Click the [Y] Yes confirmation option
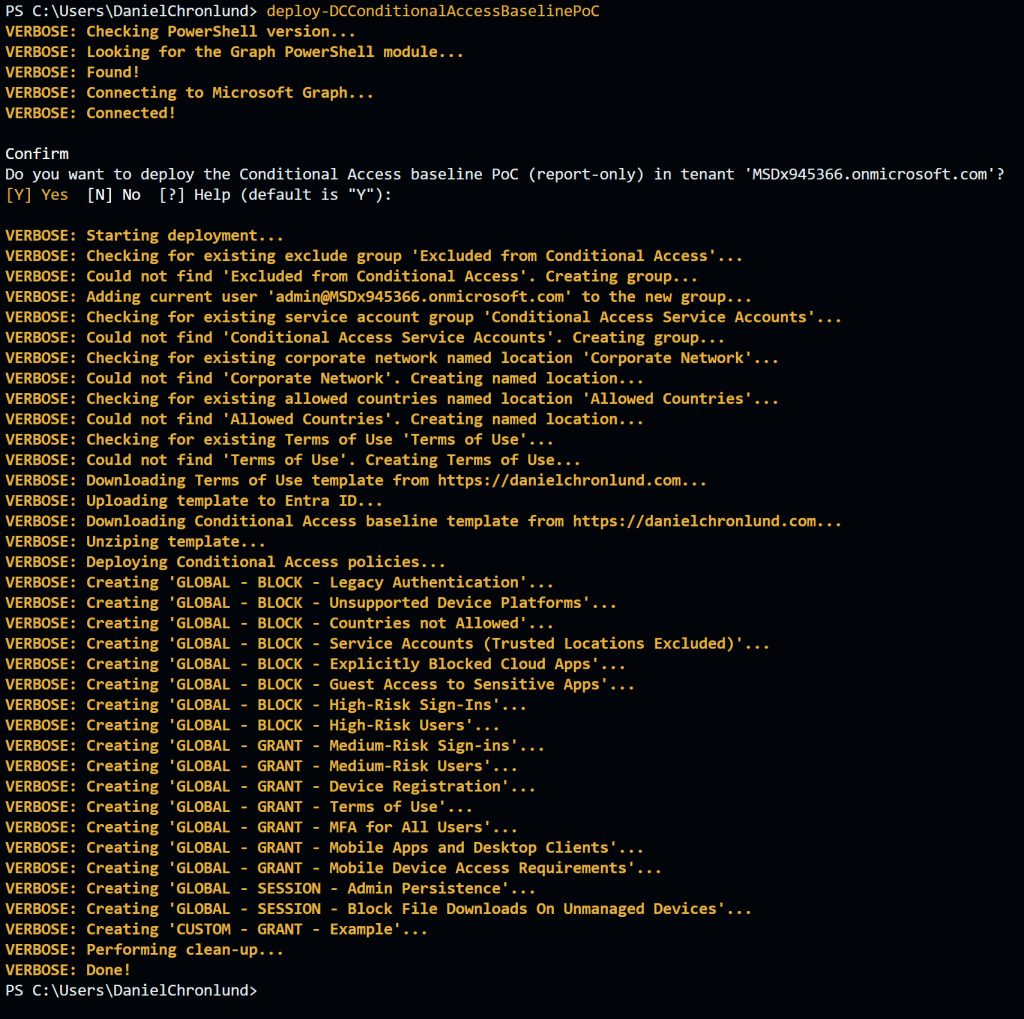1024x1019 pixels. coord(37,195)
